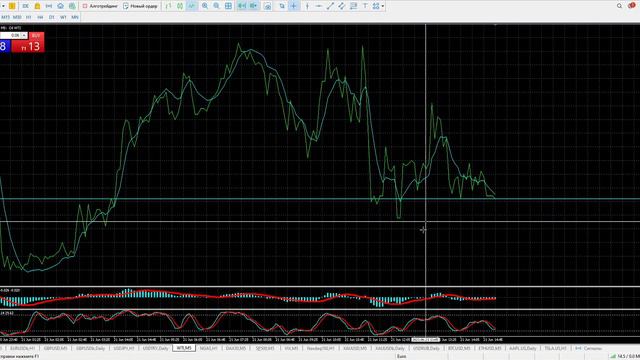
Task: Open the dropdown arrow at toolbar start
Action: 3,6
